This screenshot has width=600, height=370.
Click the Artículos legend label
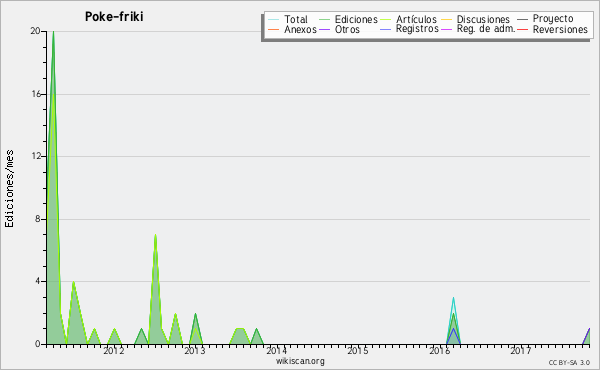pyautogui.click(x=416, y=19)
